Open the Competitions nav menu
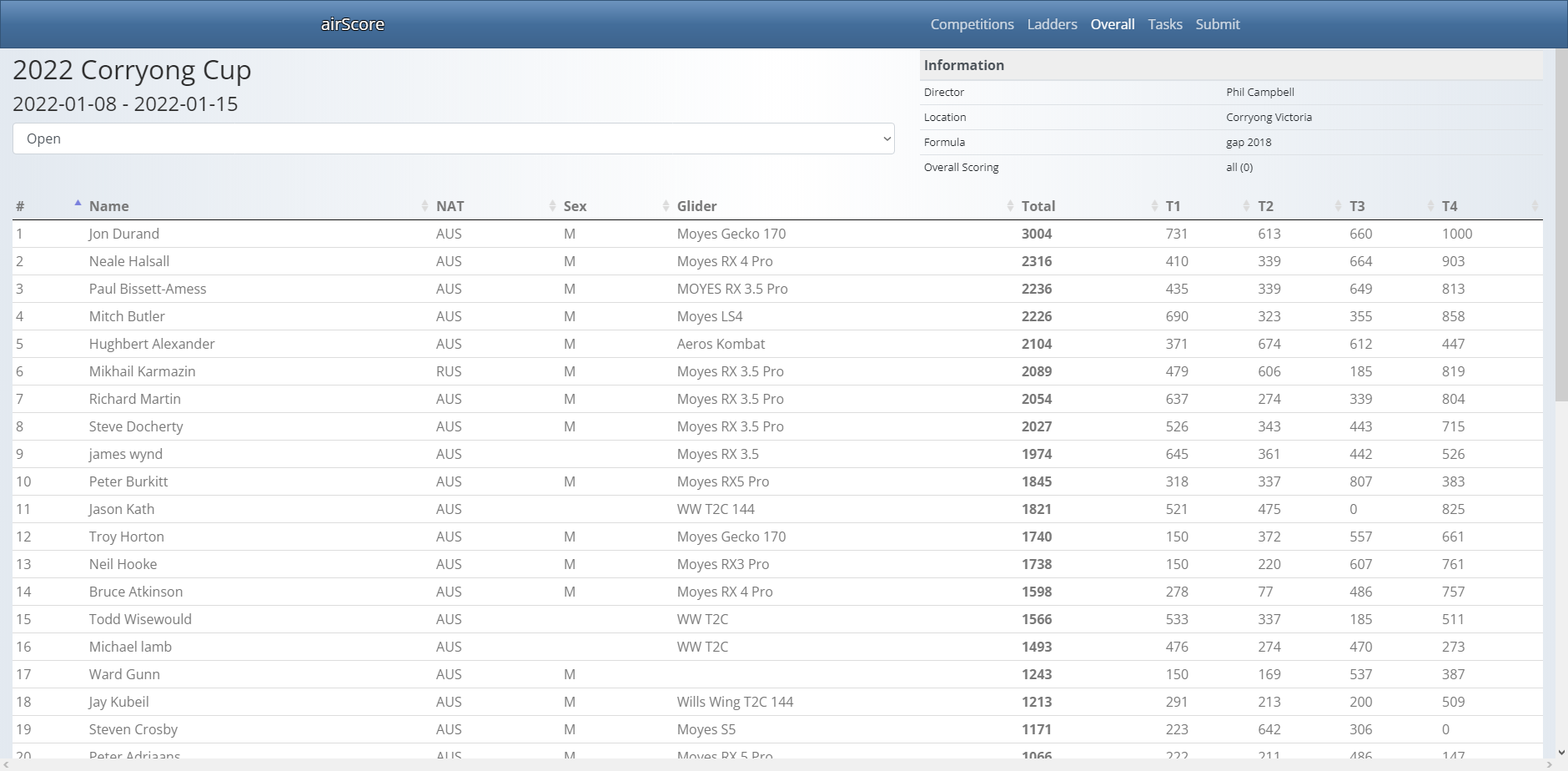Image resolution: width=1568 pixels, height=771 pixels. (972, 24)
